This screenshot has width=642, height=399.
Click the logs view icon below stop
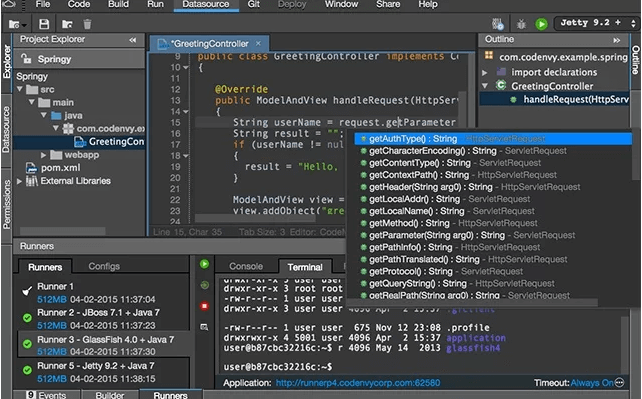coord(204,327)
